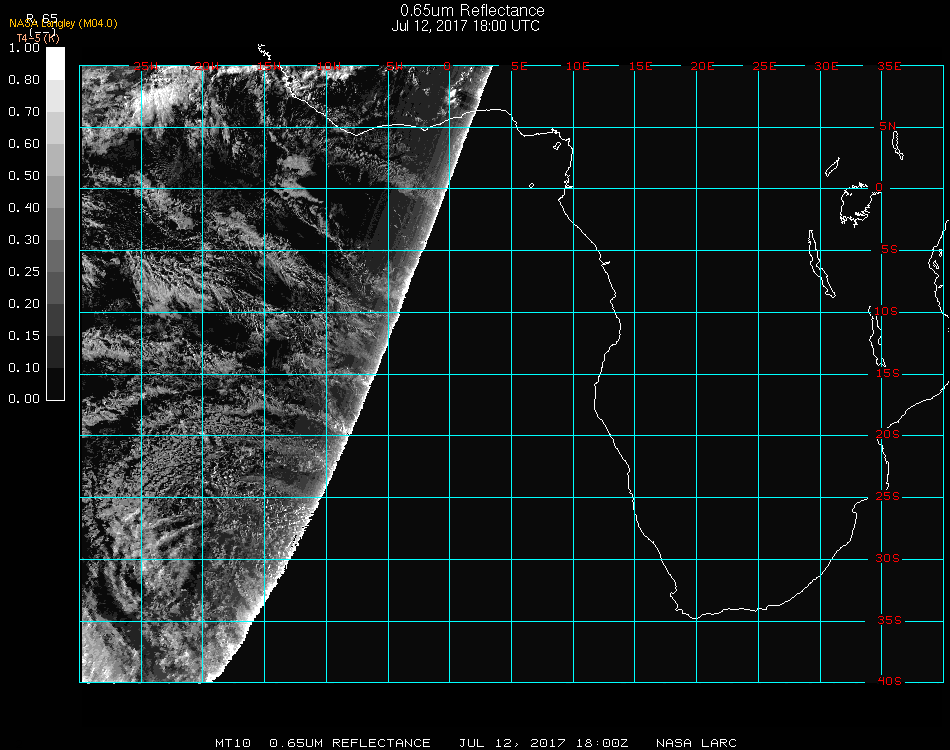This screenshot has height=750, width=950.
Task: Click the 20W longitude label
Action: (207, 66)
